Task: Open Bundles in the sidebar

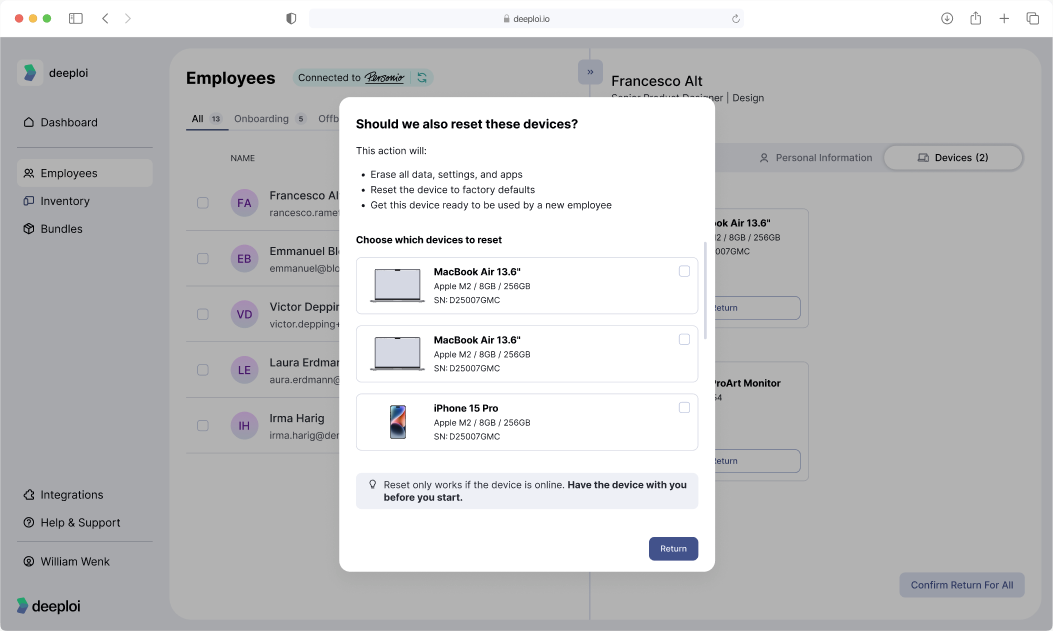Action: click(85, 228)
